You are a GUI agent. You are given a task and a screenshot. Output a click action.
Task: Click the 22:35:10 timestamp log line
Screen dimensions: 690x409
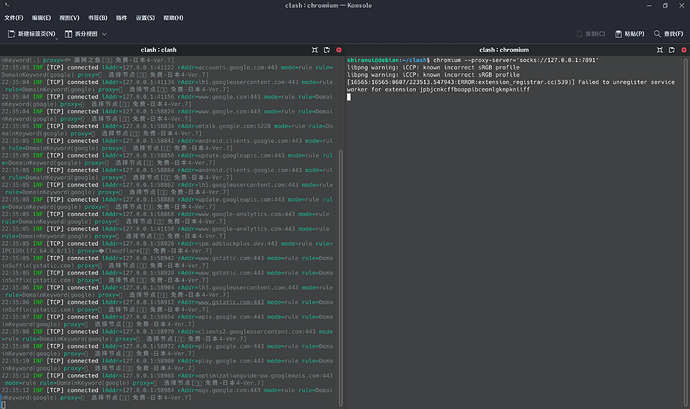point(15,361)
